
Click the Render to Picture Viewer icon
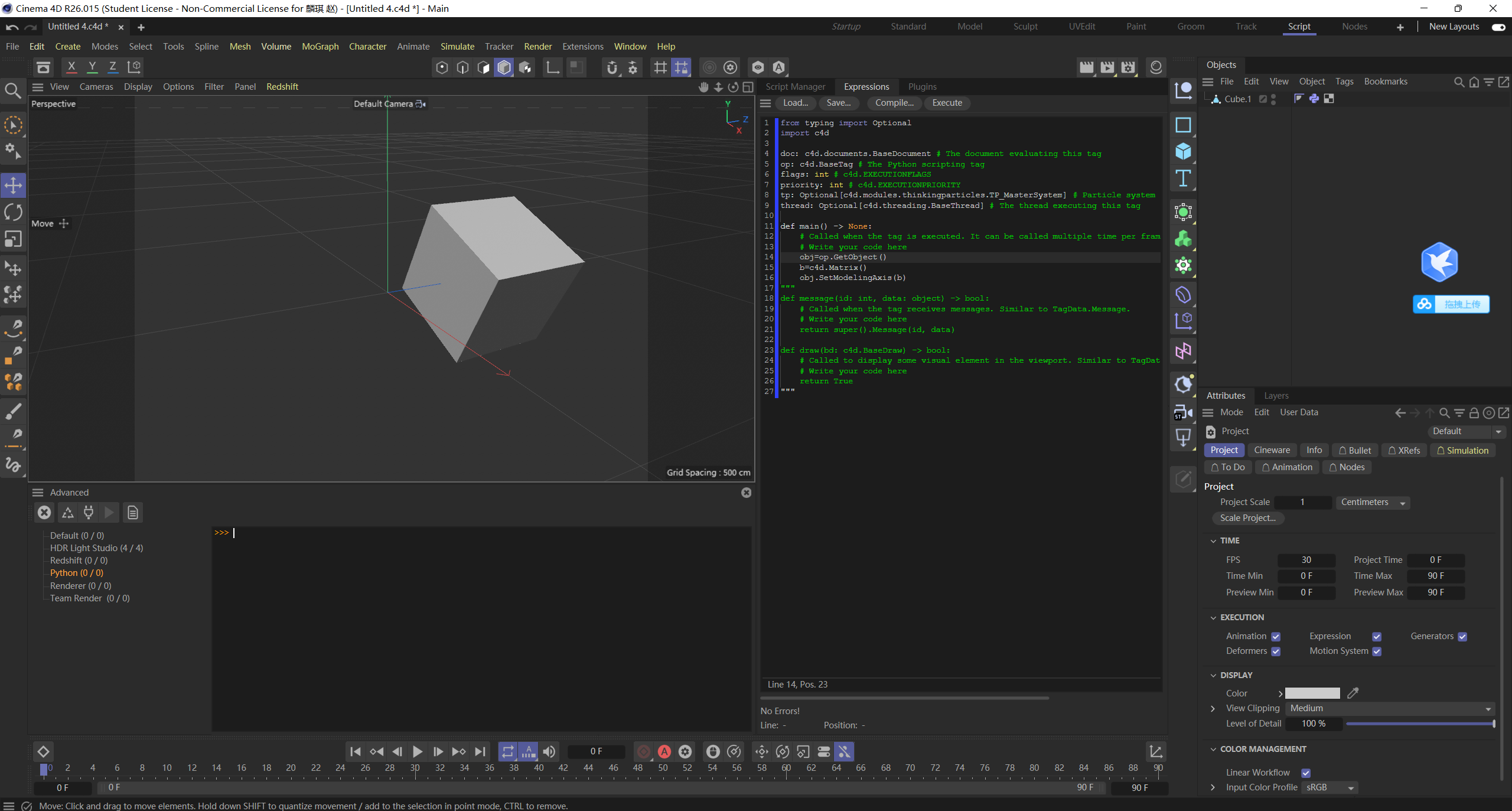(x=1107, y=67)
